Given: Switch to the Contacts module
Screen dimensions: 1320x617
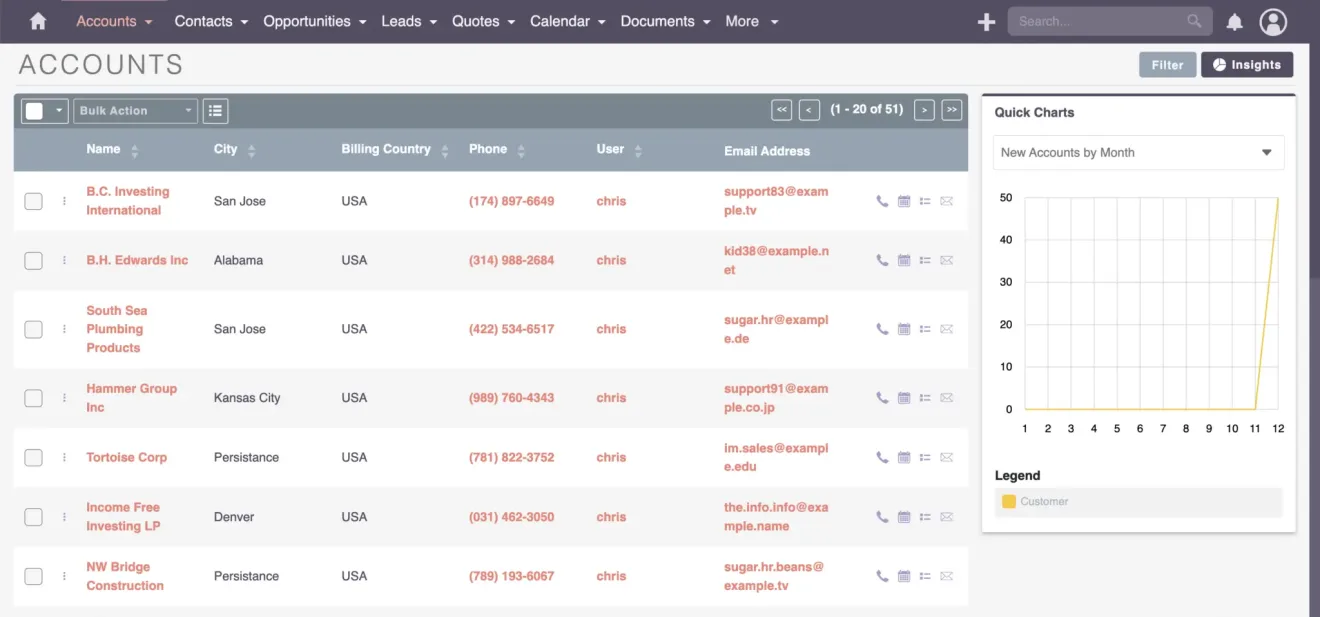Looking at the screenshot, I should (204, 20).
